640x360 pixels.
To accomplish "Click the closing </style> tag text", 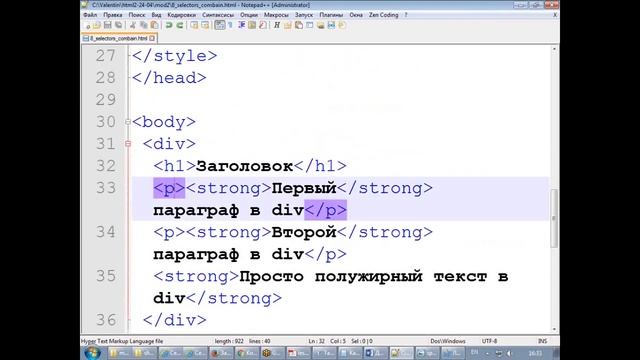I will [x=174, y=56].
